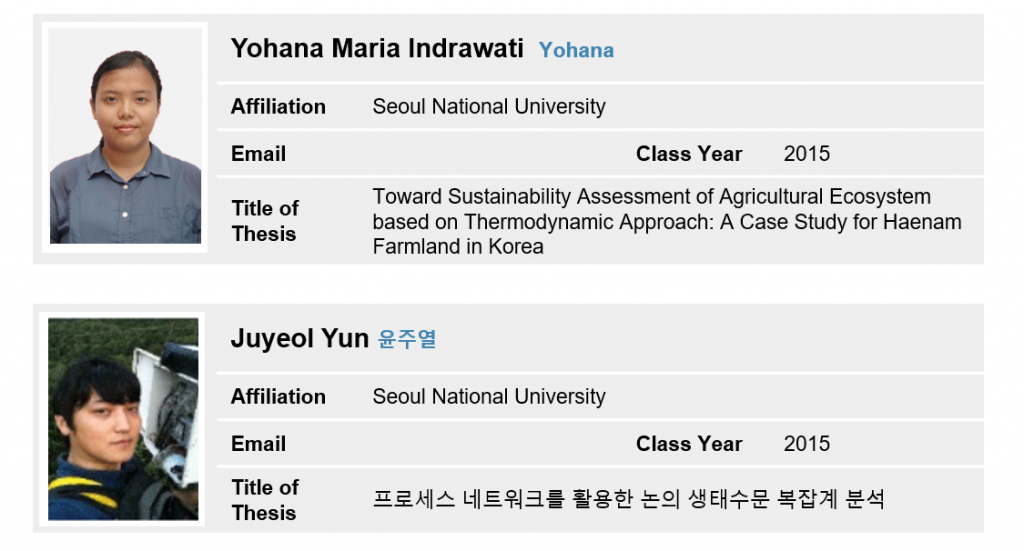
Task: Click the Title of Thesis label in Yohana's card
Action: (x=265, y=221)
